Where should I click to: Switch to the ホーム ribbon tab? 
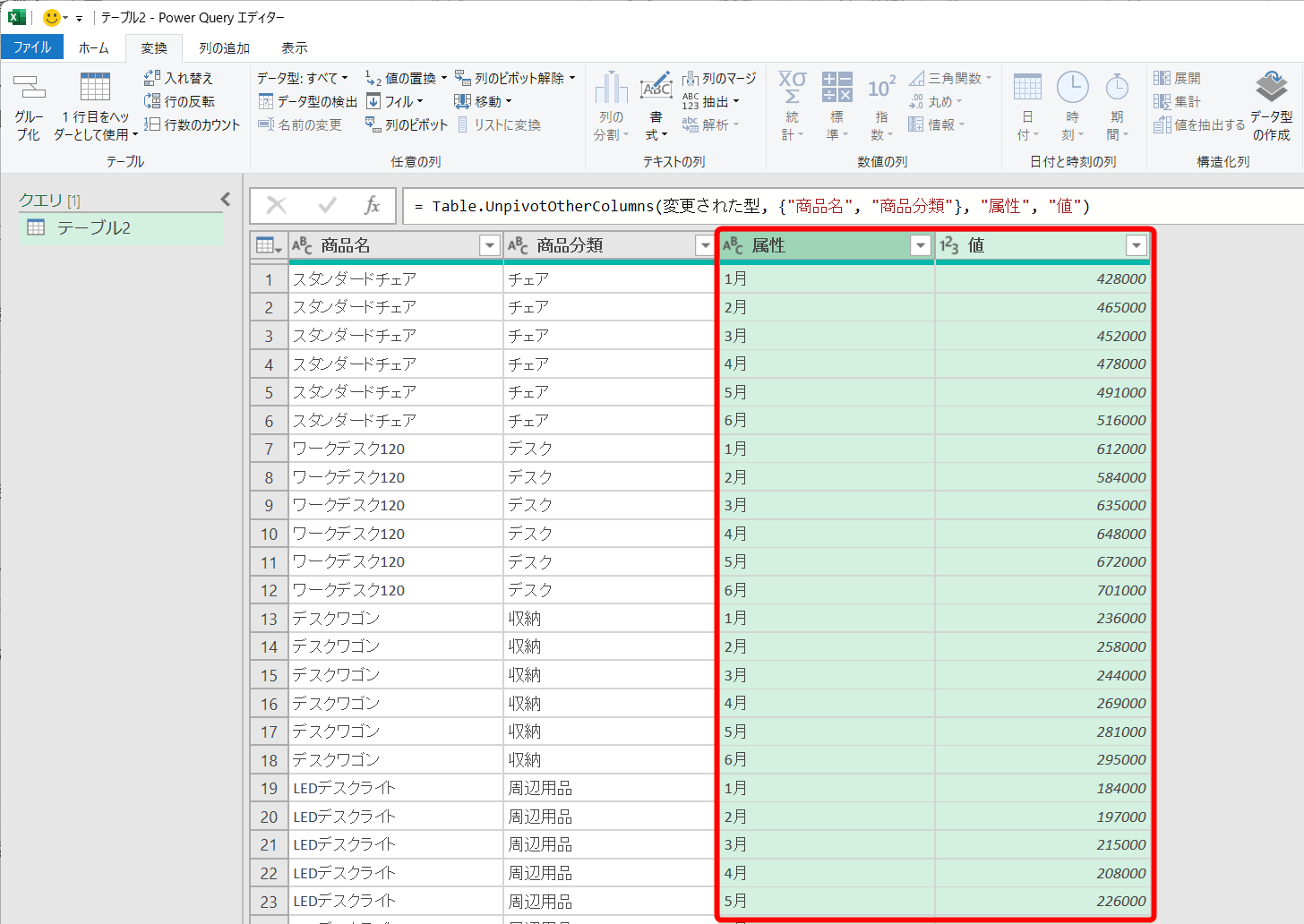[x=93, y=47]
